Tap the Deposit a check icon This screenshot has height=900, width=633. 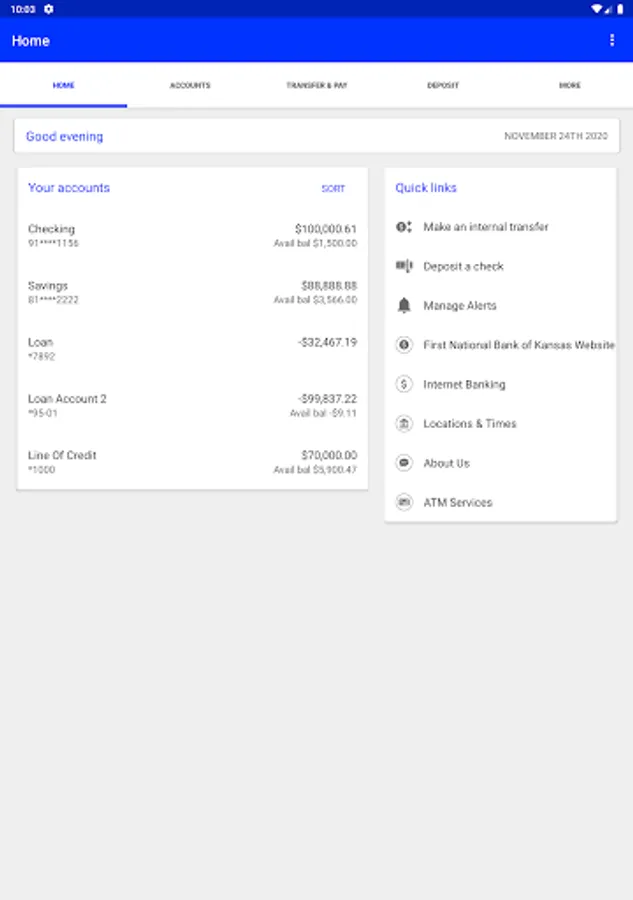tap(404, 266)
